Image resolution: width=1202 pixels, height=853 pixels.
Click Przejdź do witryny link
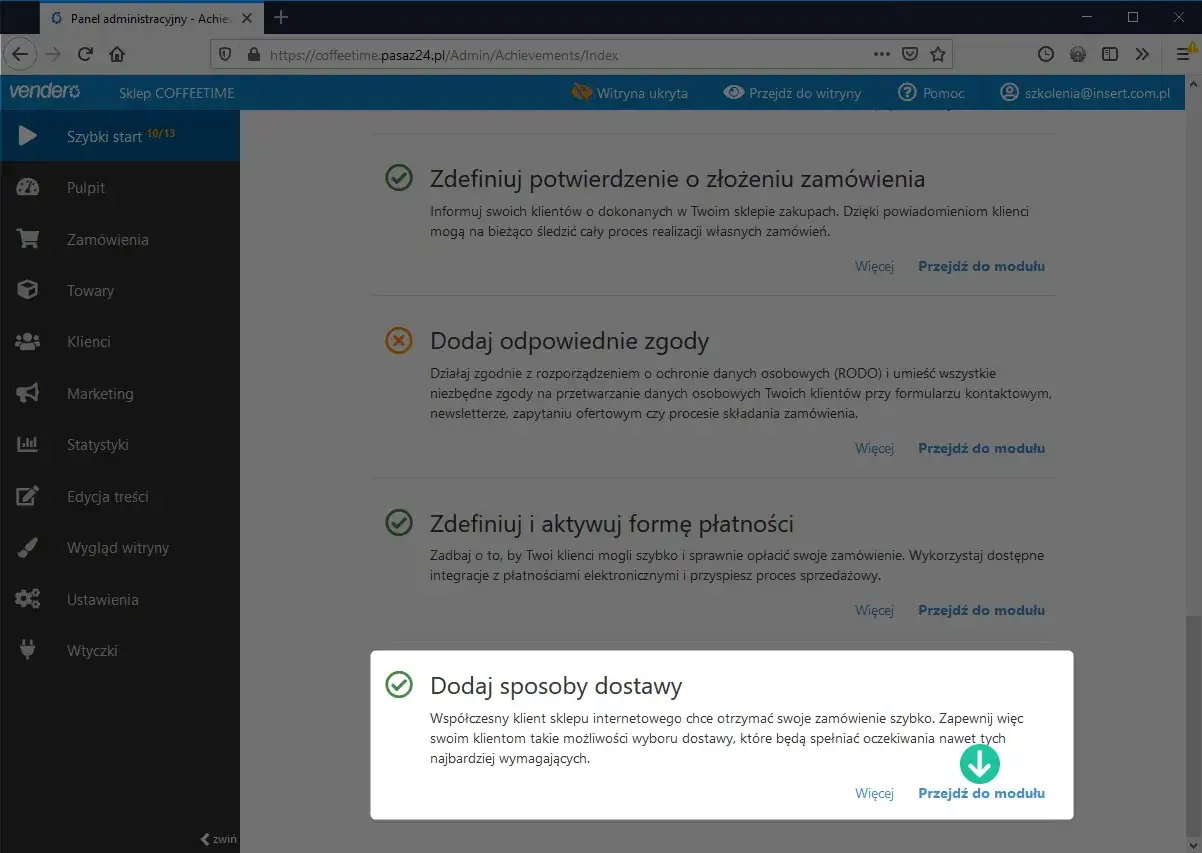(x=793, y=93)
